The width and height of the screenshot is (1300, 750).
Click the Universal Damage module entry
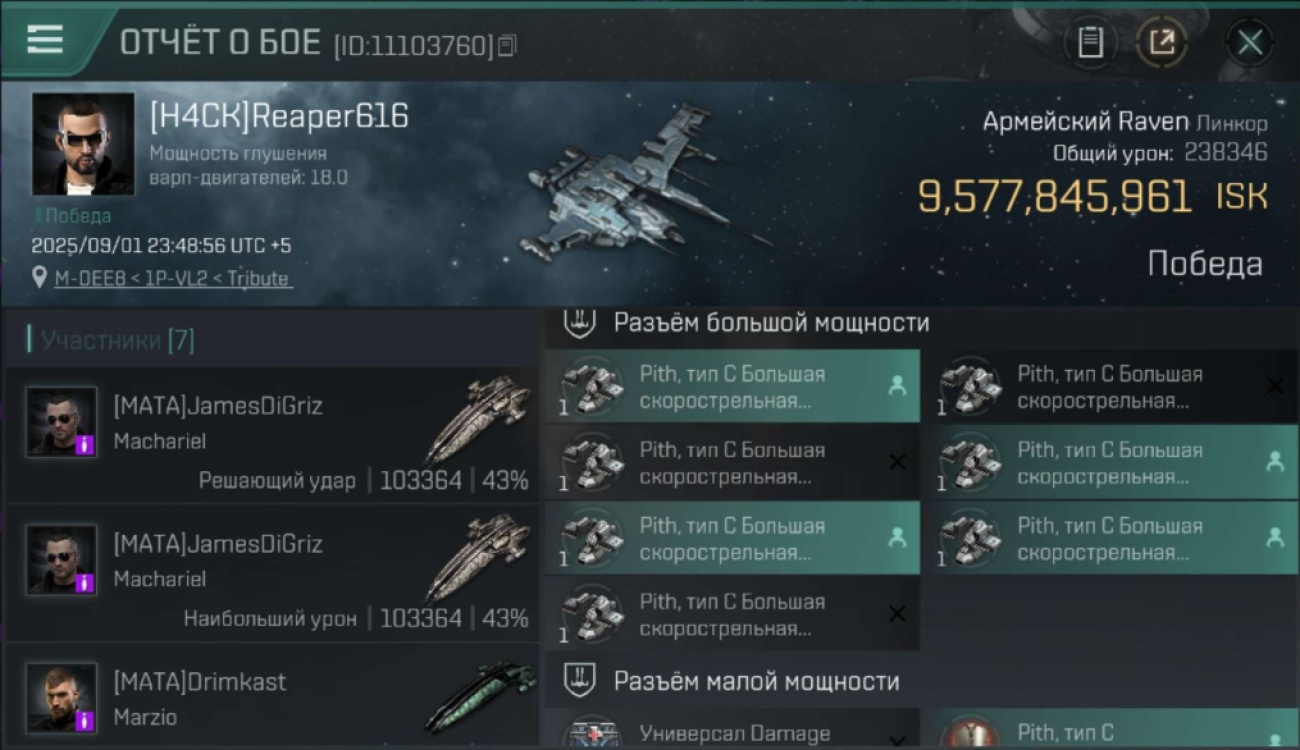coord(732,730)
